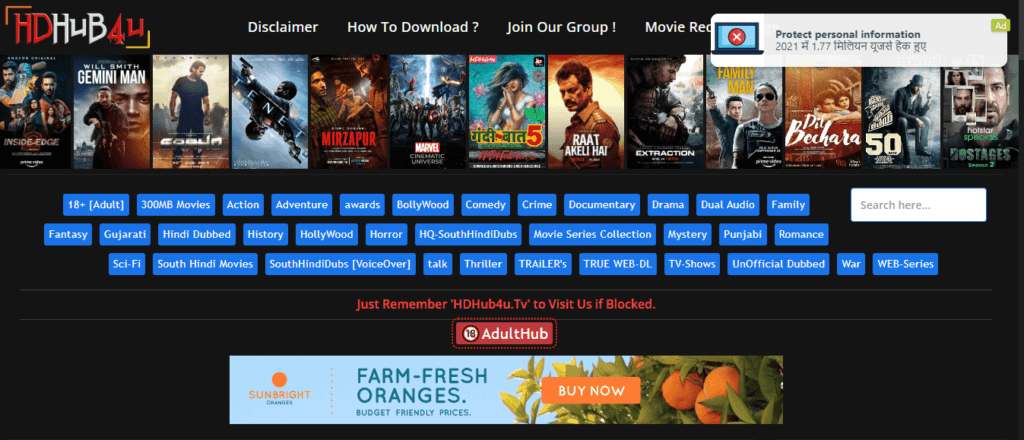Select TV-Shows category tag
1024x440 pixels.
coord(692,264)
